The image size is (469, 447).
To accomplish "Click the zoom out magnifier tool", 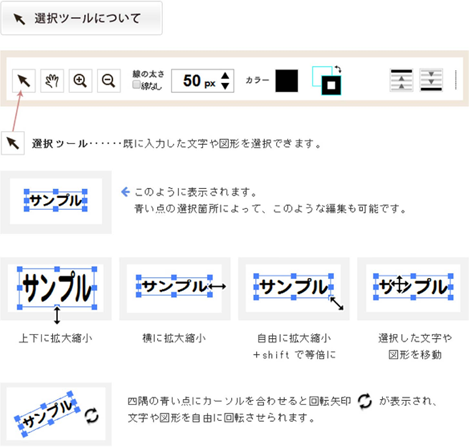I will 109,81.
